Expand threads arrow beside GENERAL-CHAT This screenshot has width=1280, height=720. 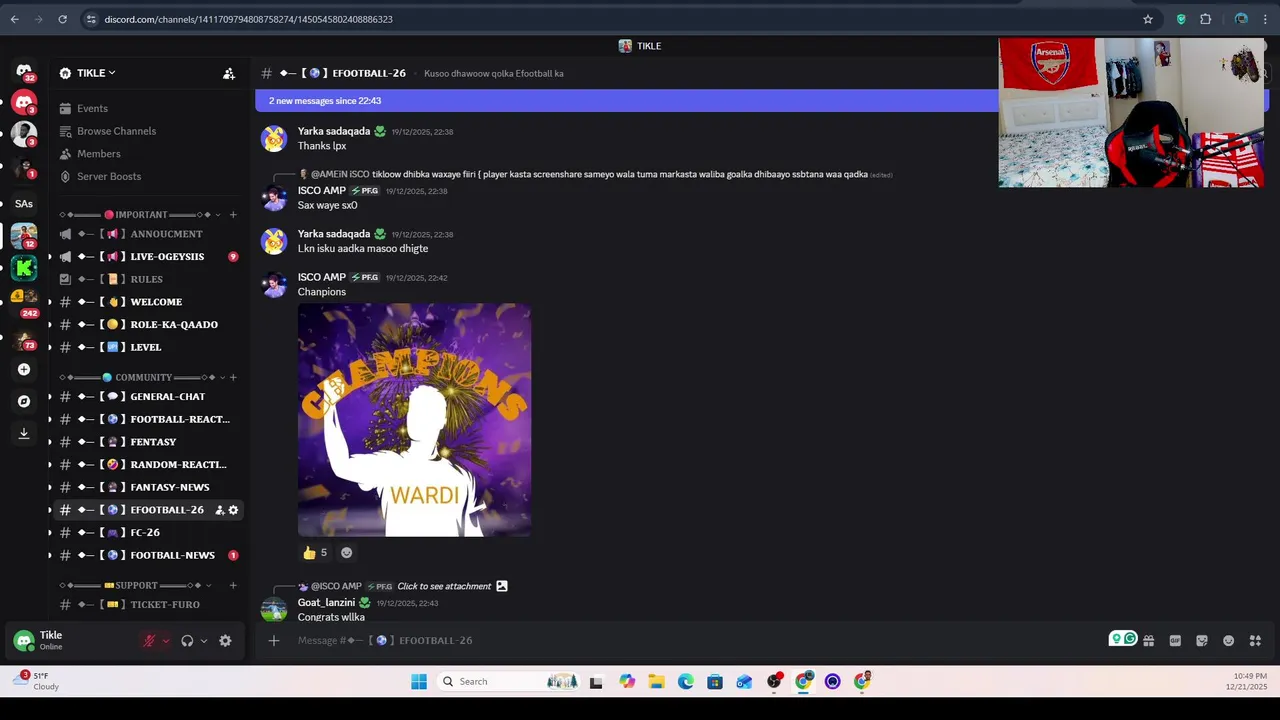coord(50,397)
